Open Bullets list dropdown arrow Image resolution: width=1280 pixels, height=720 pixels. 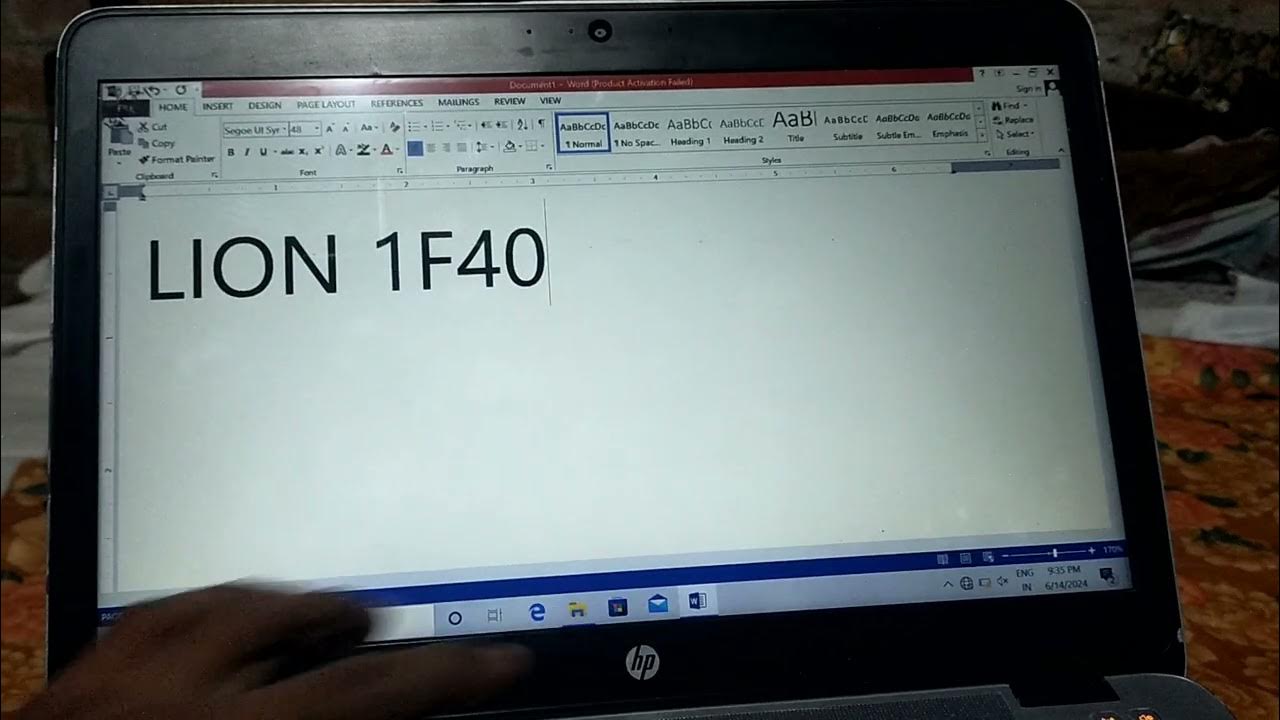coord(425,126)
